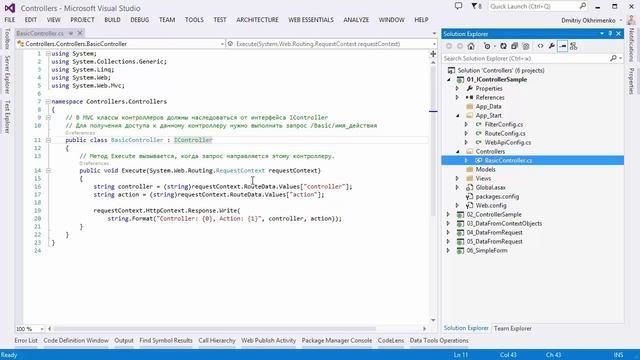
Task: Click the Dmitriy Okhrimenko account name
Action: [x=588, y=20]
